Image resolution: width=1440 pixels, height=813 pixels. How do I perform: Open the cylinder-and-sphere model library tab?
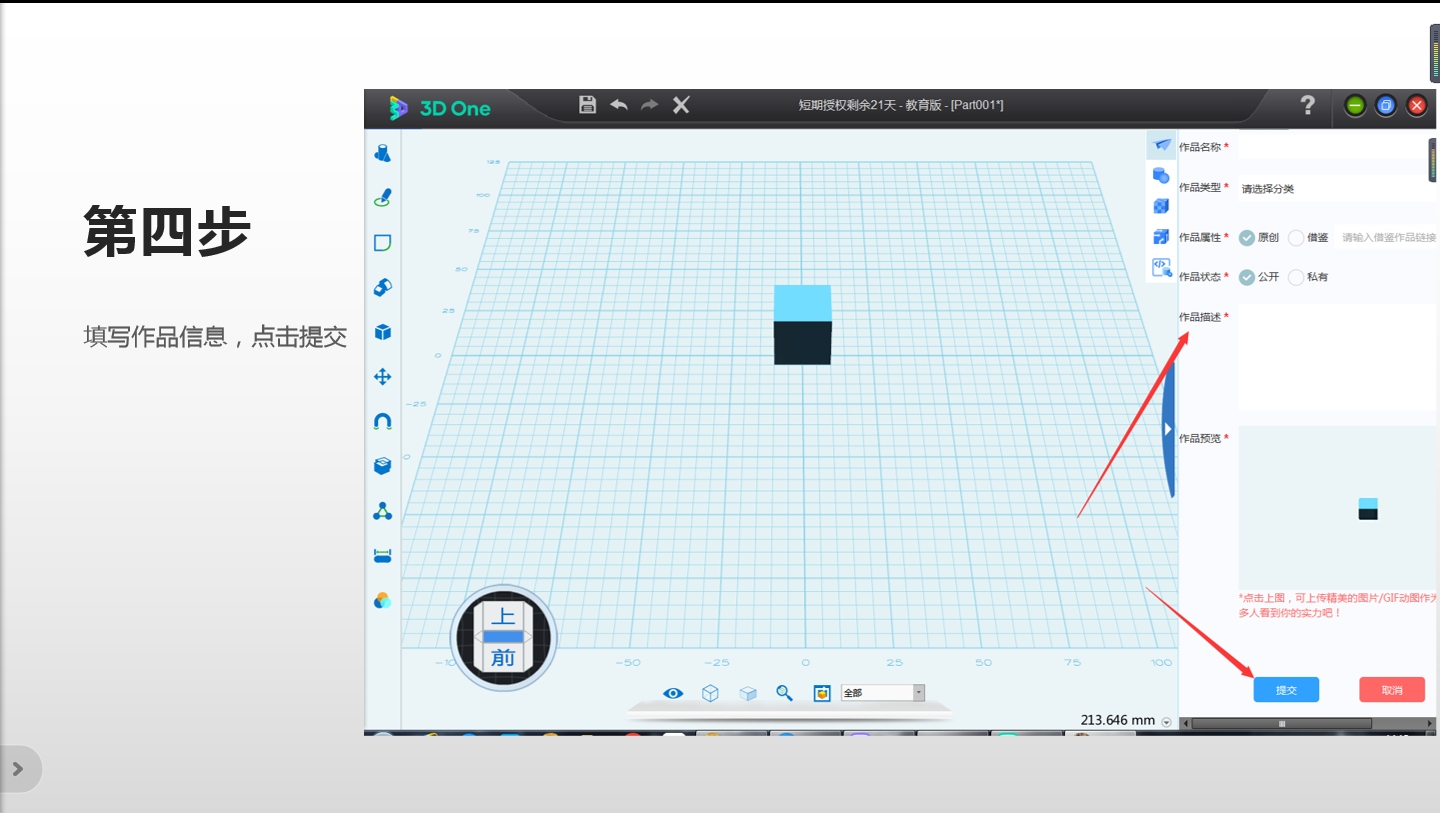[1161, 176]
